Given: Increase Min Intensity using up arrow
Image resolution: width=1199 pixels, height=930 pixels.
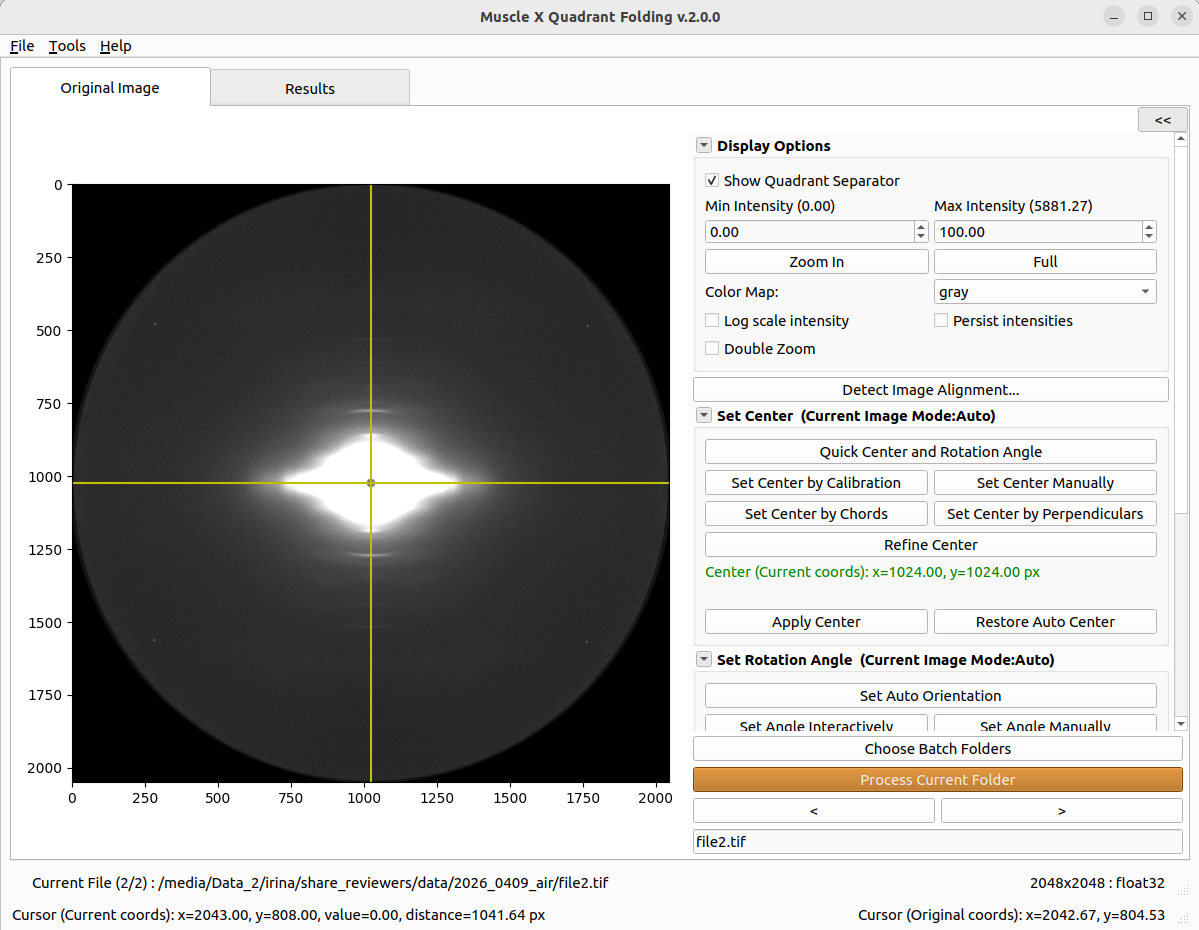Looking at the screenshot, I should coord(921,227).
